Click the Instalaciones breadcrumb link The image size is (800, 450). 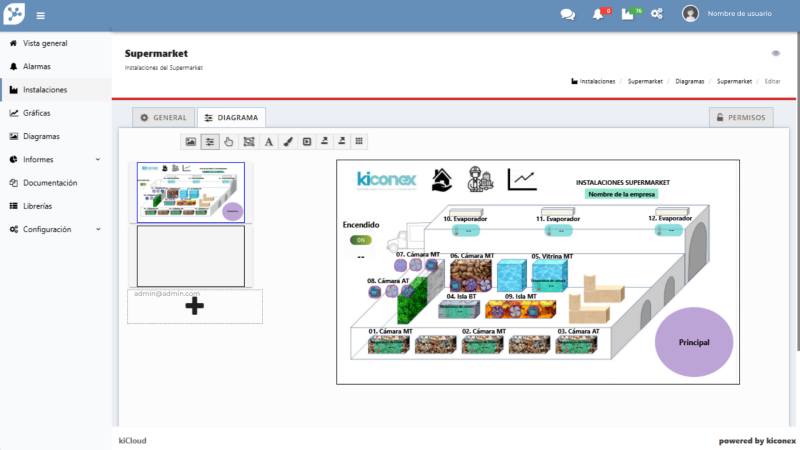[593, 81]
